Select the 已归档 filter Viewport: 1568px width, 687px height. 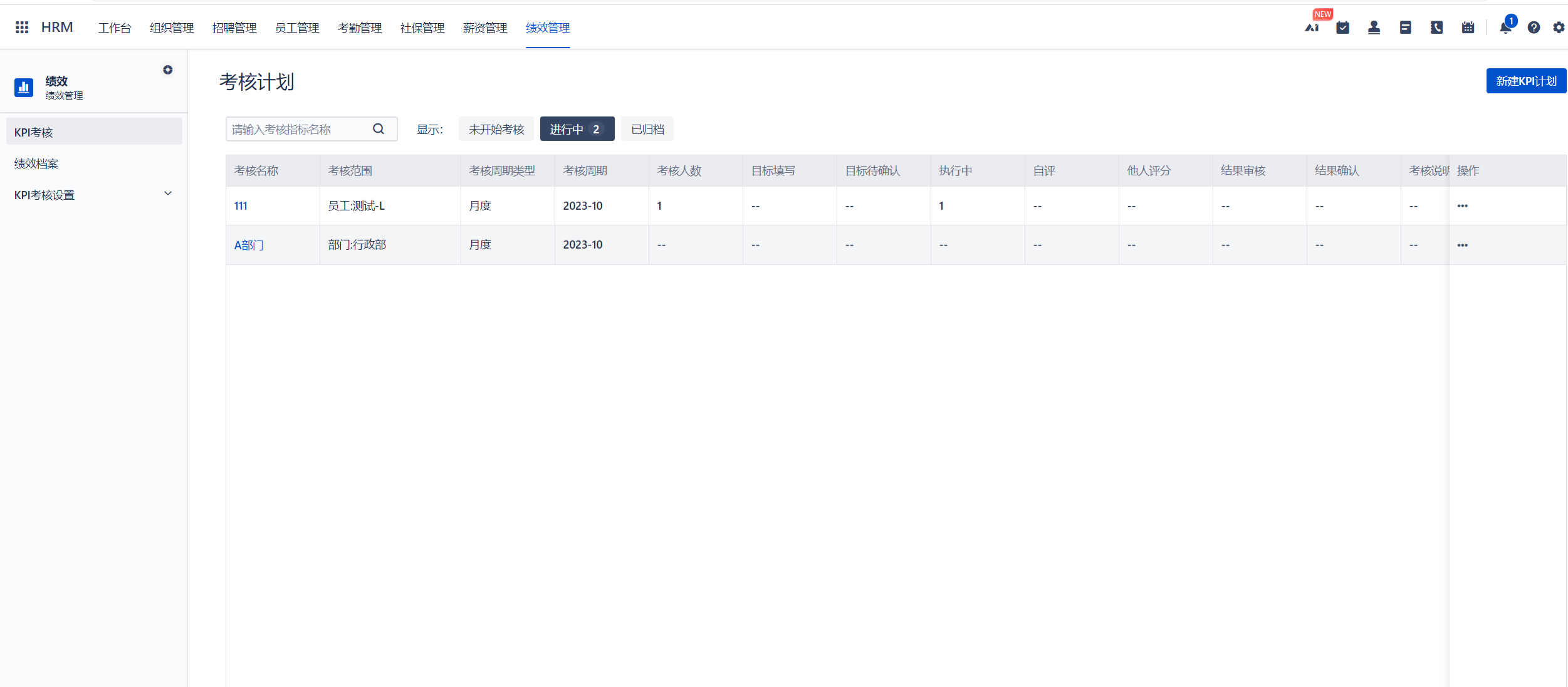point(647,129)
